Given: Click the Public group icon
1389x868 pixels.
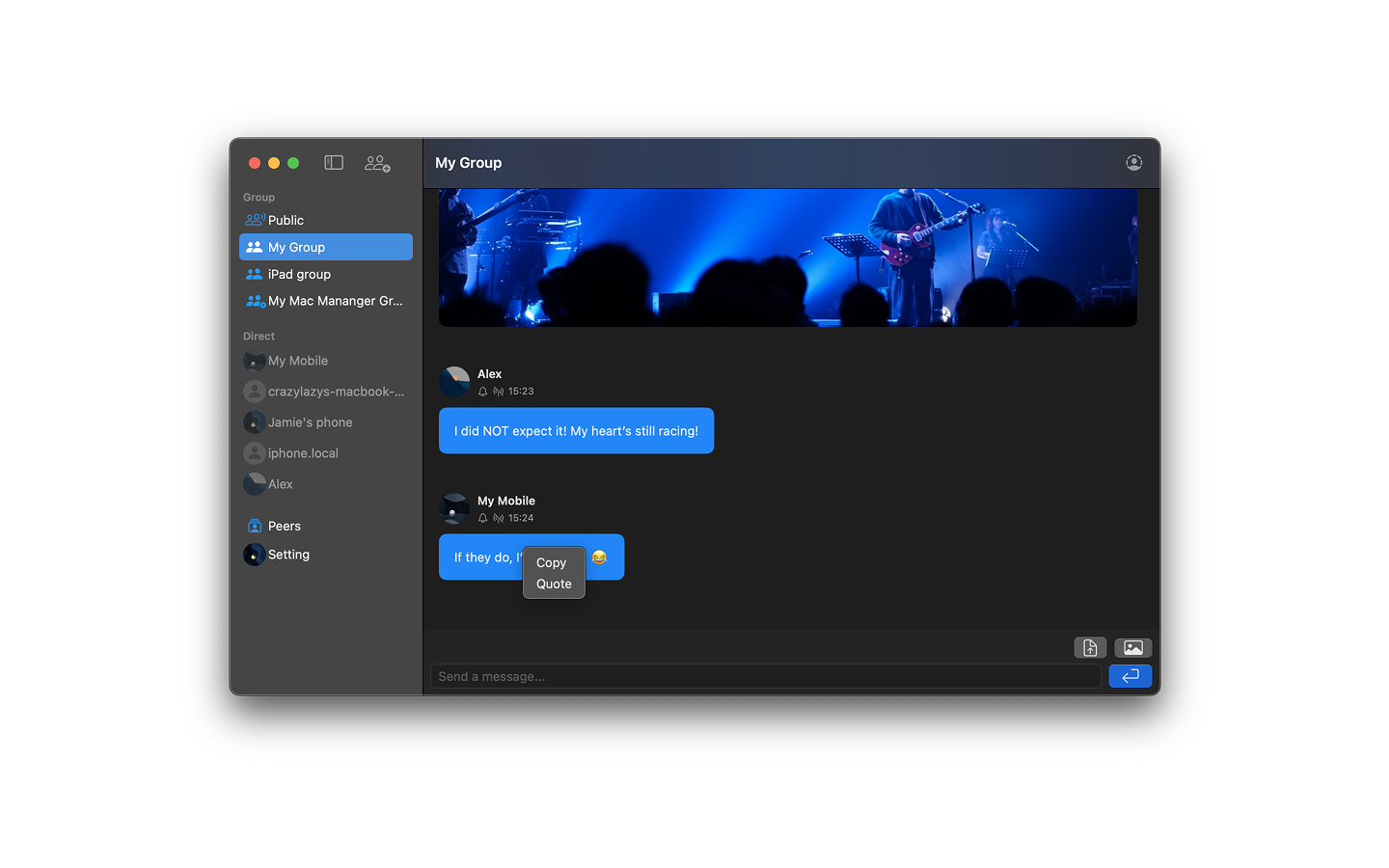Looking at the screenshot, I should pyautogui.click(x=255, y=220).
